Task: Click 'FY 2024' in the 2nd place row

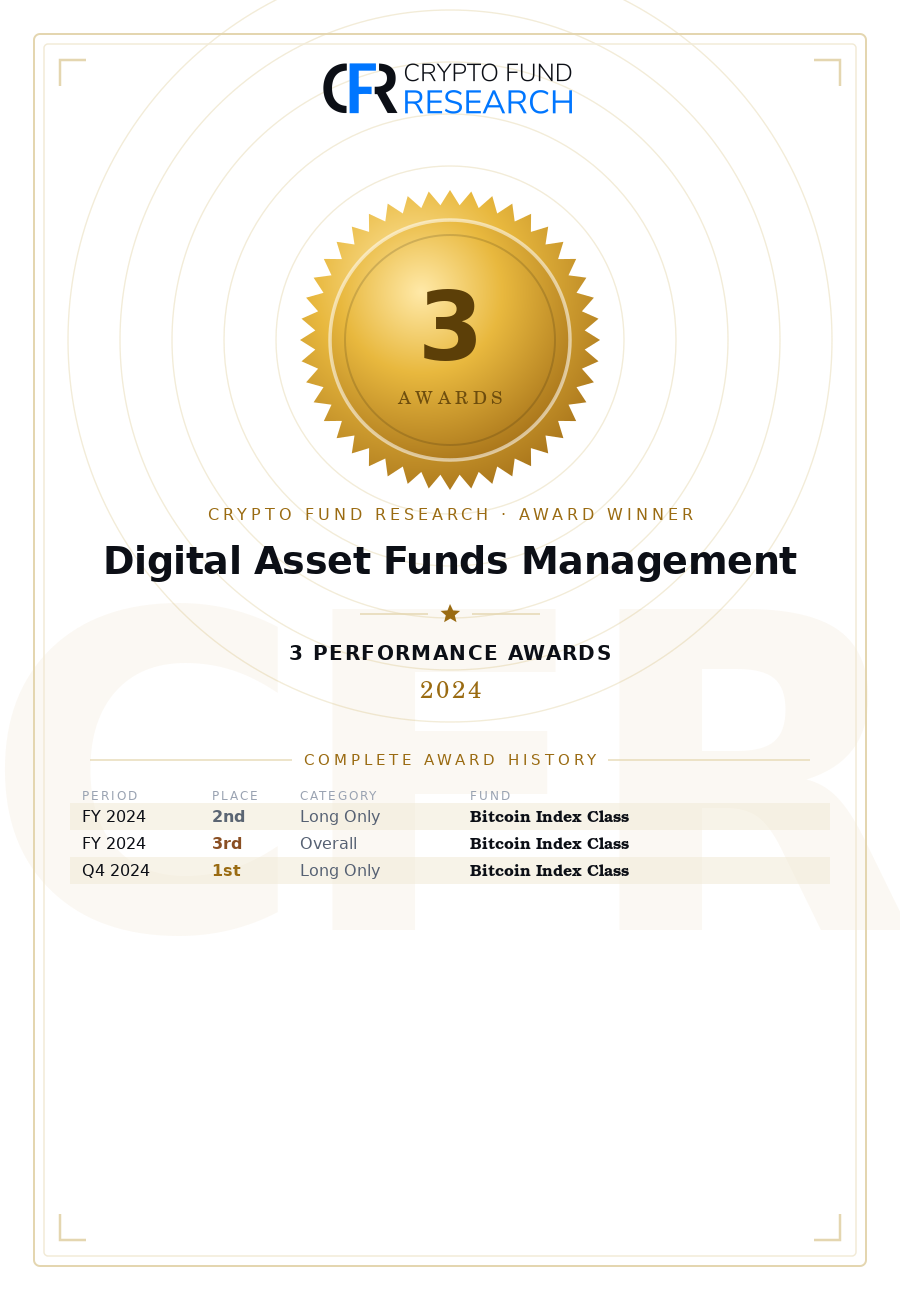Action: click(114, 817)
